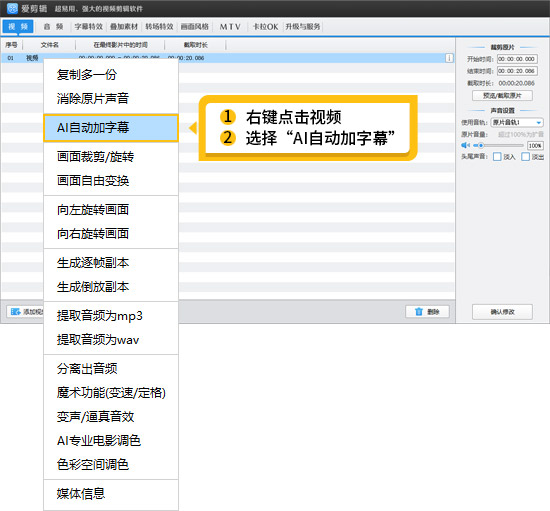
Task: Choose 生成倒放副本 menu item
Action: click(111, 287)
